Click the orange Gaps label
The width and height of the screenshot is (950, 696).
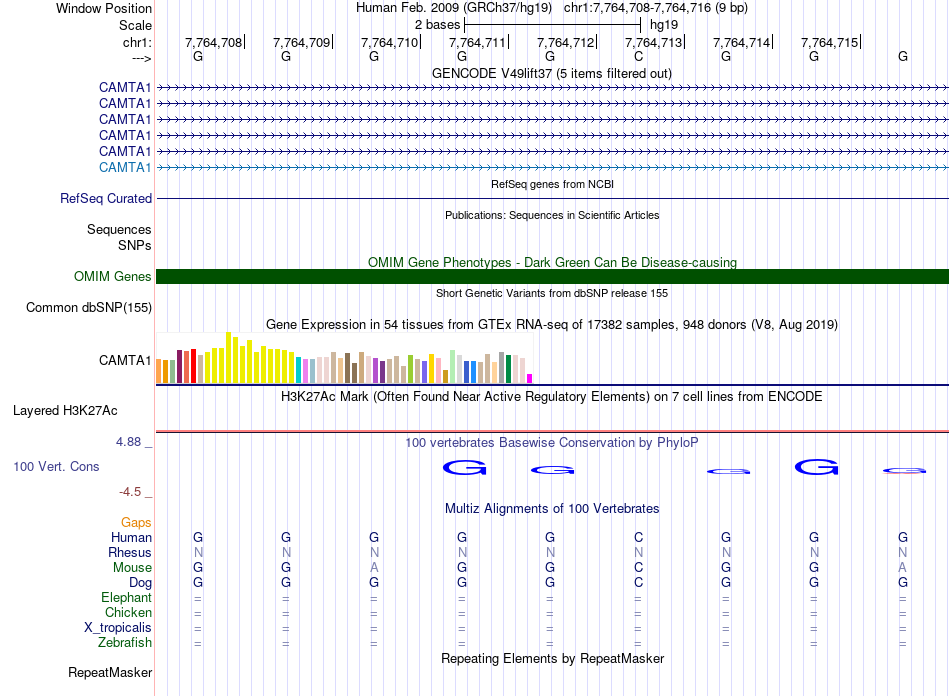coord(136,523)
